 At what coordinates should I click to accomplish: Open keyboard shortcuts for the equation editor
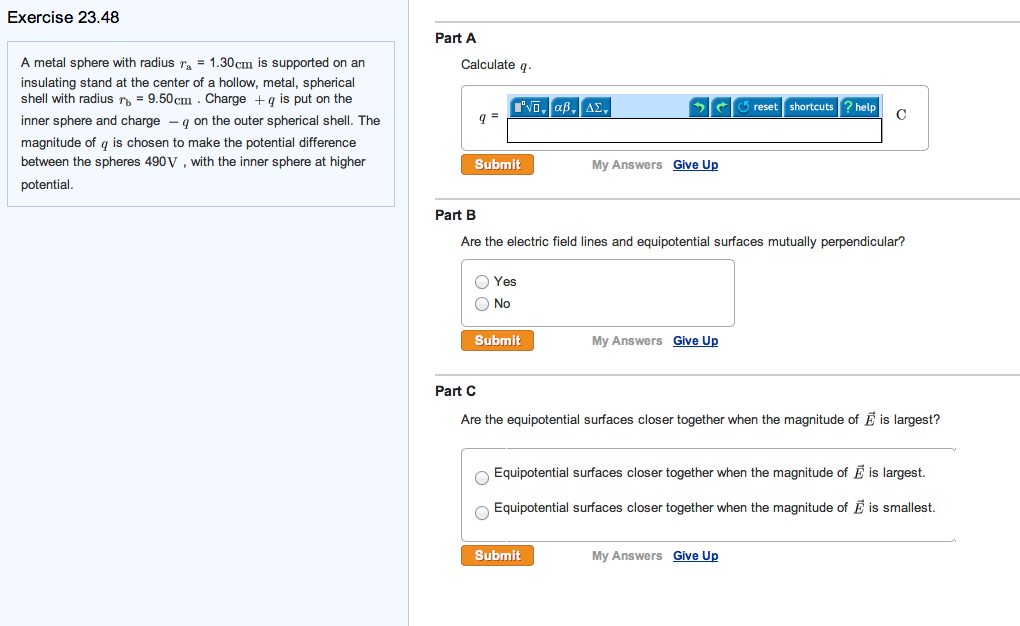pos(811,107)
